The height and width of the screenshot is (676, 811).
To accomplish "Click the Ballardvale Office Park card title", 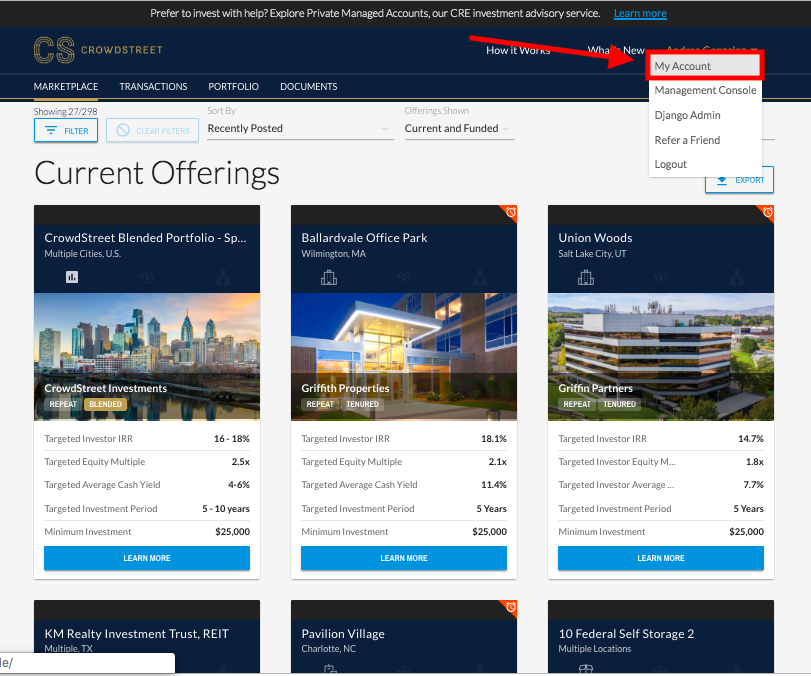I will pyautogui.click(x=365, y=238).
